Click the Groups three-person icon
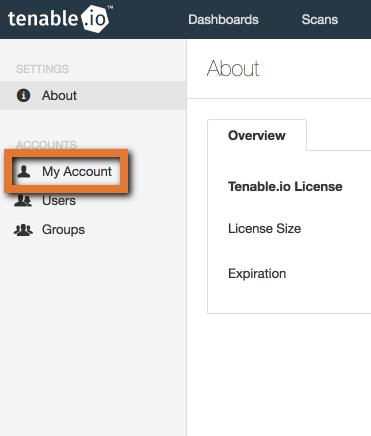 point(23,230)
